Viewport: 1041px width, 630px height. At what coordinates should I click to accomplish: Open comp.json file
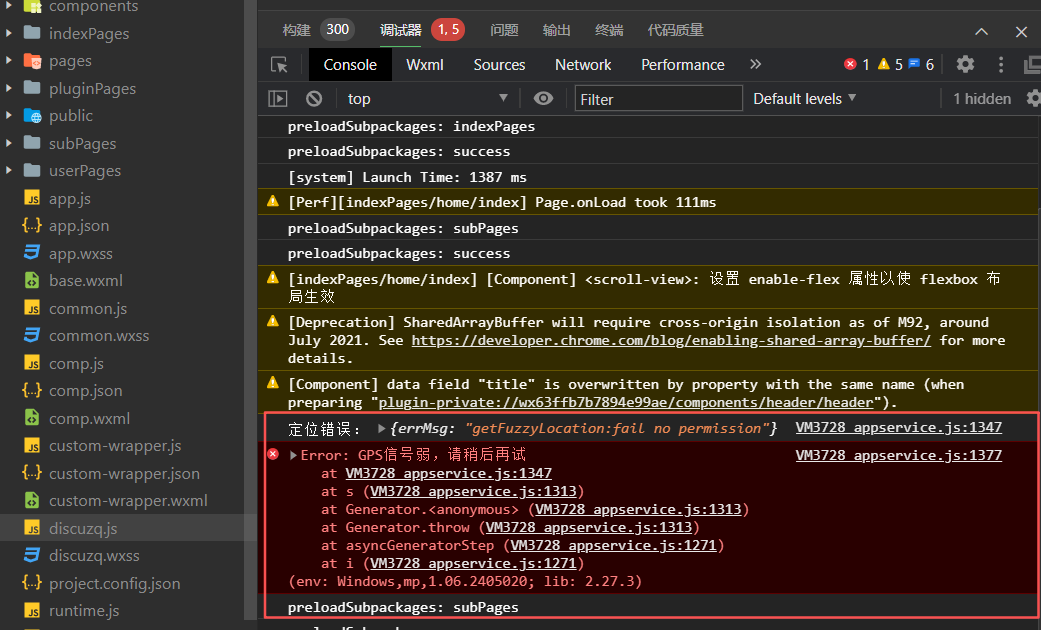coord(85,391)
